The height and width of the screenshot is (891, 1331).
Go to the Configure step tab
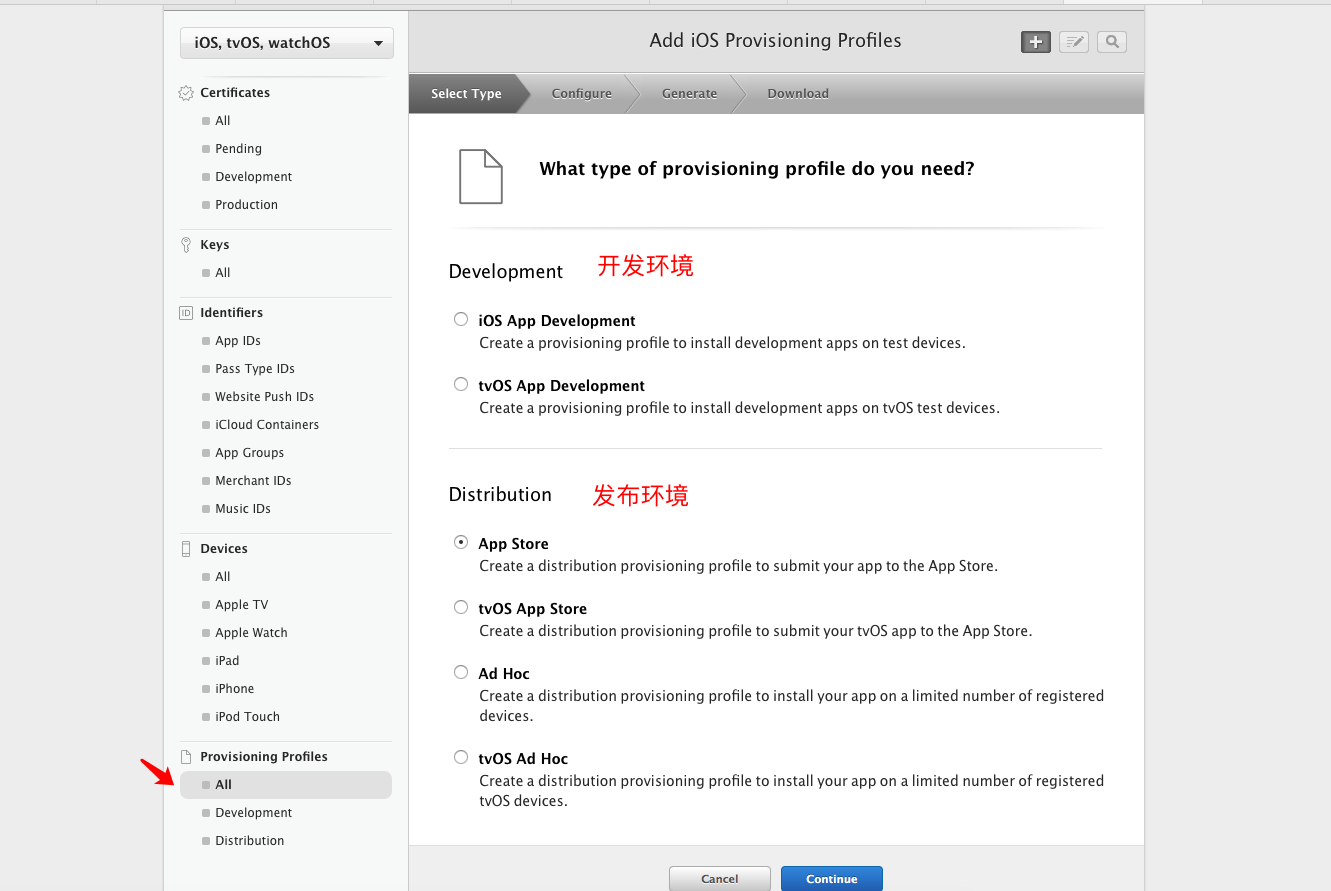(x=581, y=94)
